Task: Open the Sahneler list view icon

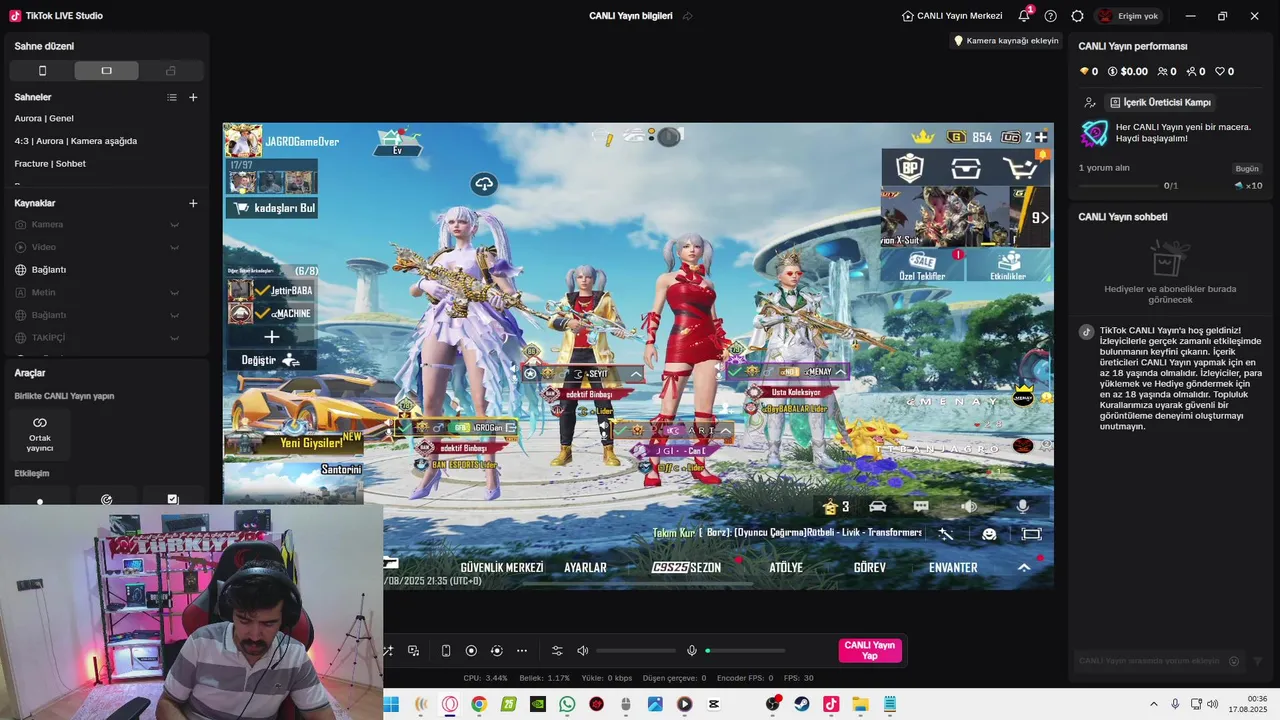Action: pyautogui.click(x=172, y=97)
